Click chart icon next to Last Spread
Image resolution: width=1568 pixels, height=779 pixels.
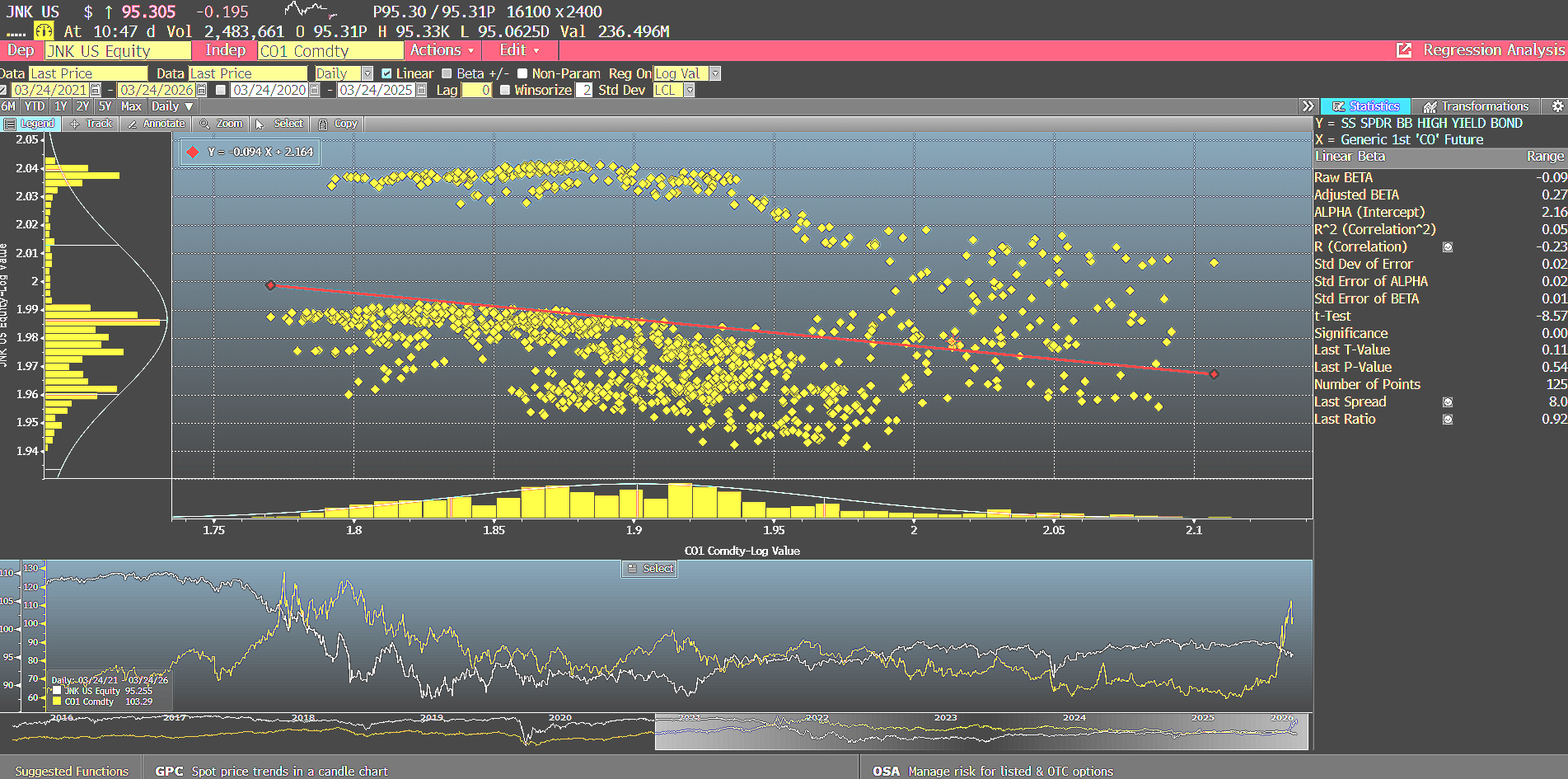[1448, 402]
